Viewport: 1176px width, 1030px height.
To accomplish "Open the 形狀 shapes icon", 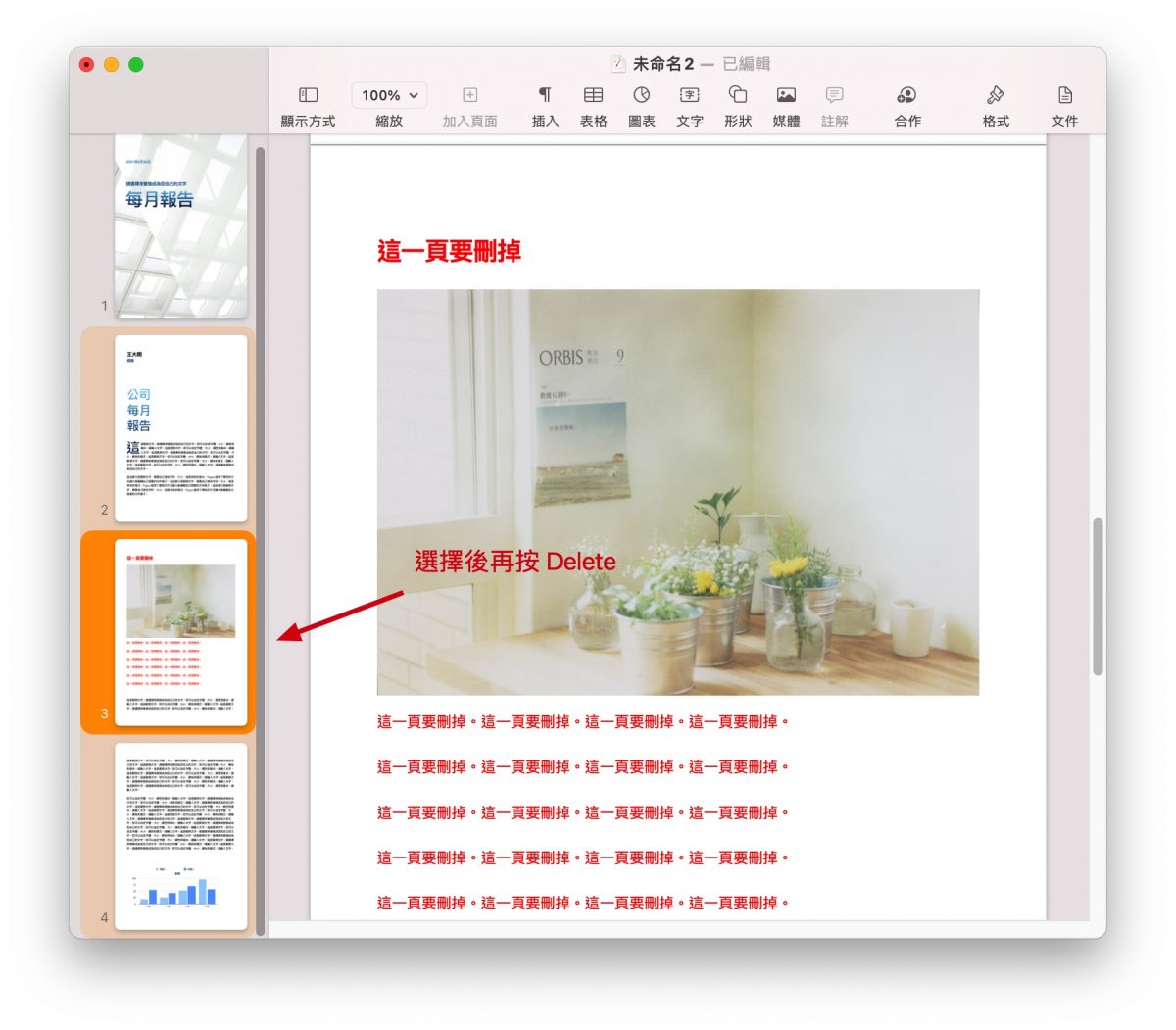I will (738, 95).
